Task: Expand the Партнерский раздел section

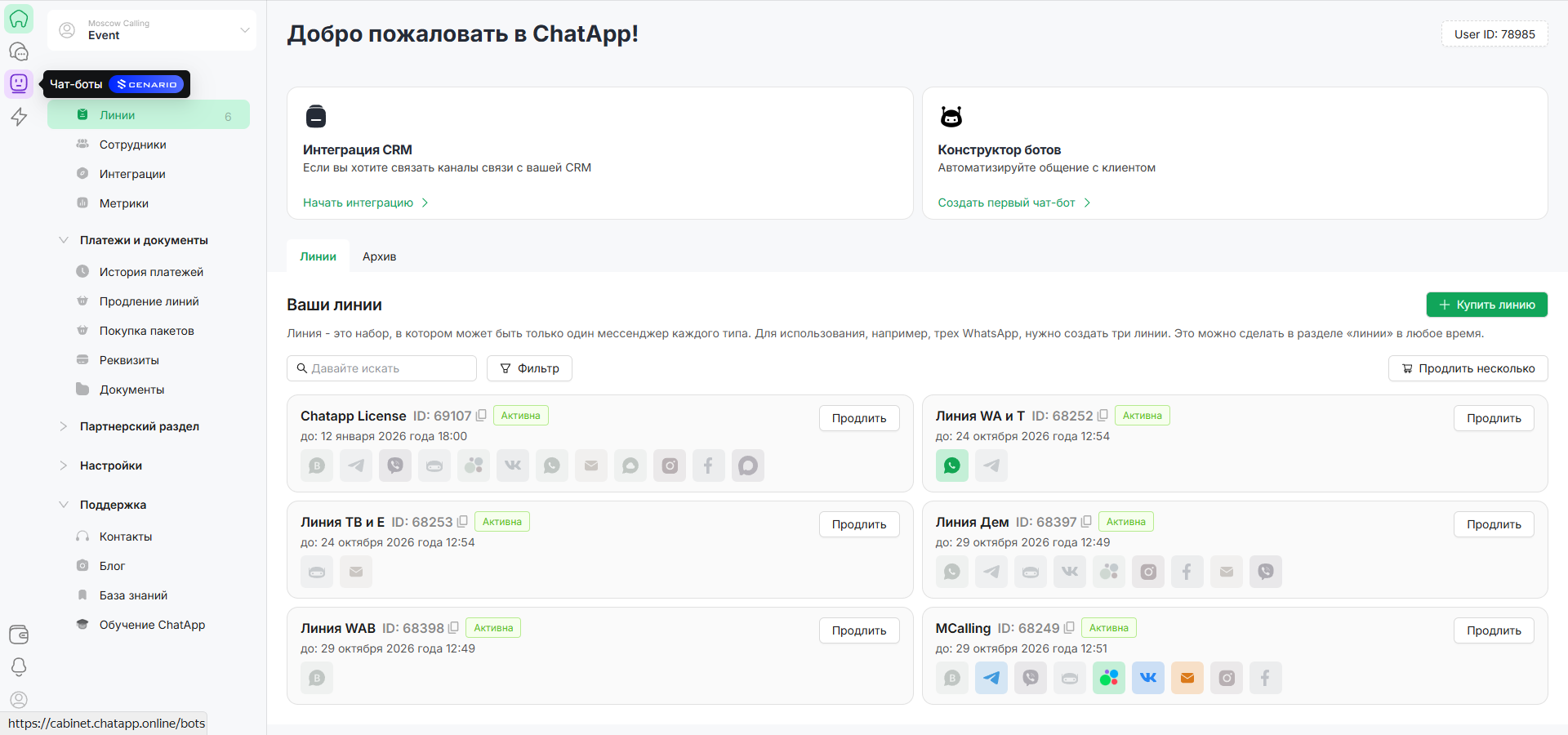Action: (64, 426)
